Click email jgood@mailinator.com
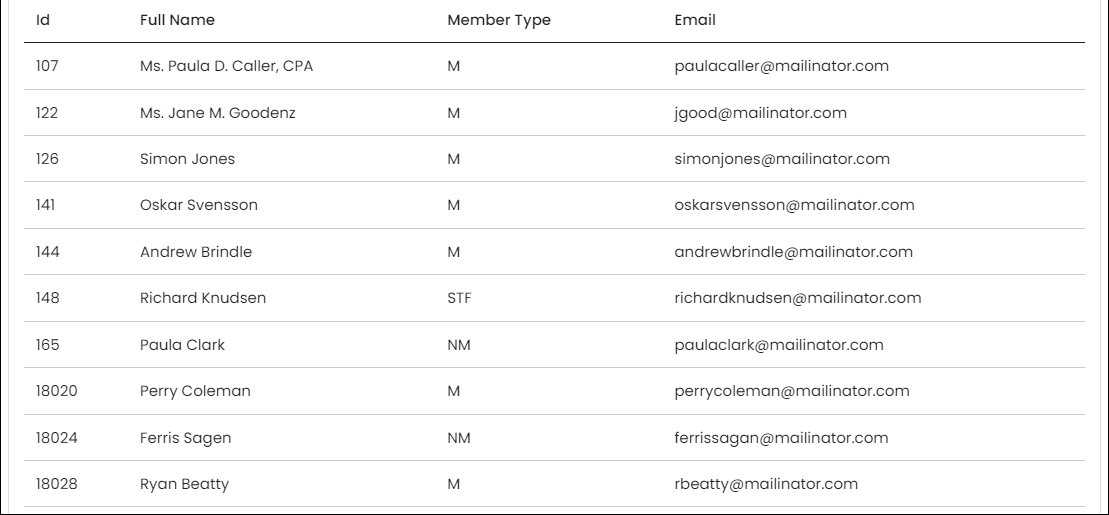1109x515 pixels. tap(760, 113)
